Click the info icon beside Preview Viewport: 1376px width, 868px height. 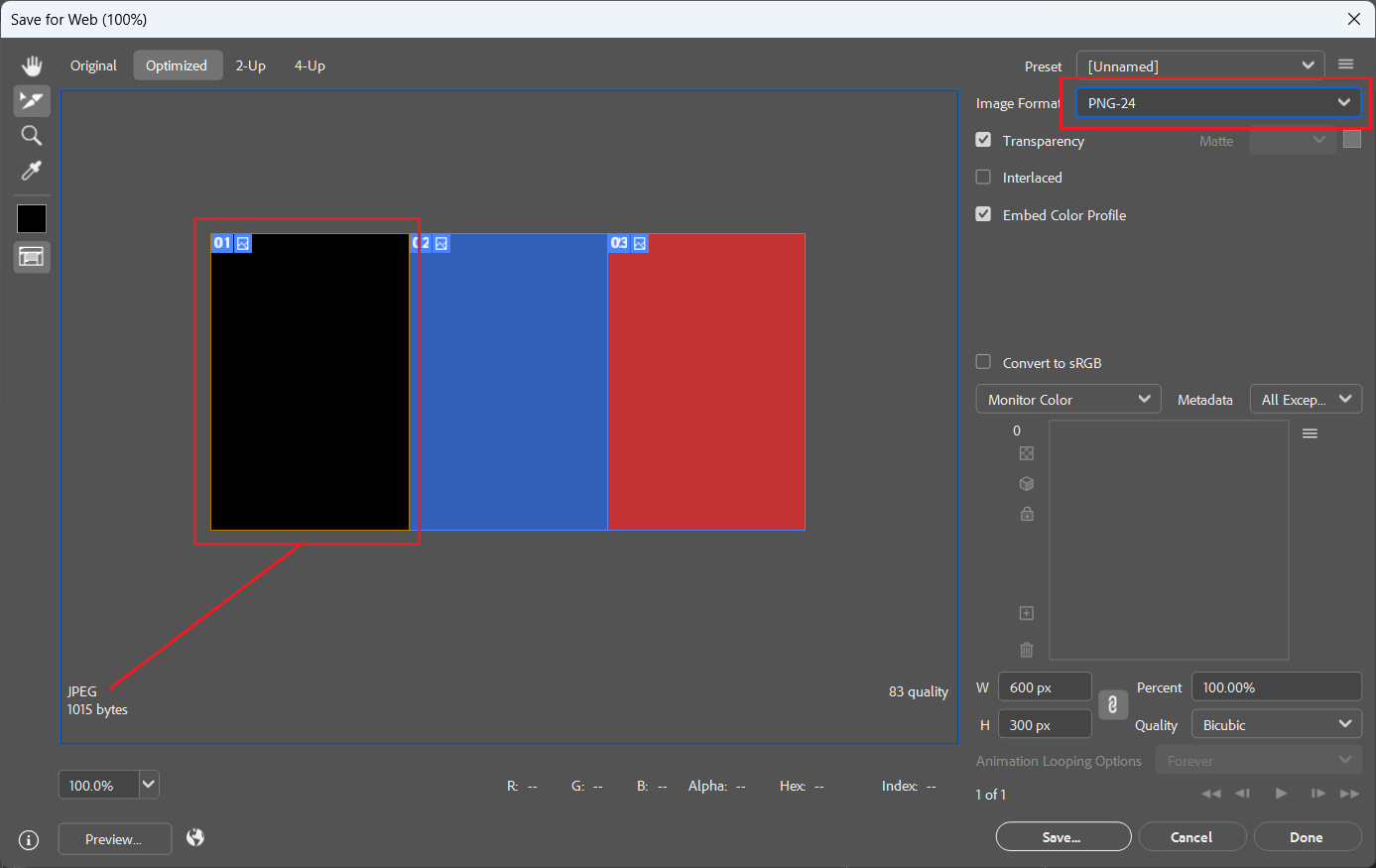pyautogui.click(x=29, y=840)
